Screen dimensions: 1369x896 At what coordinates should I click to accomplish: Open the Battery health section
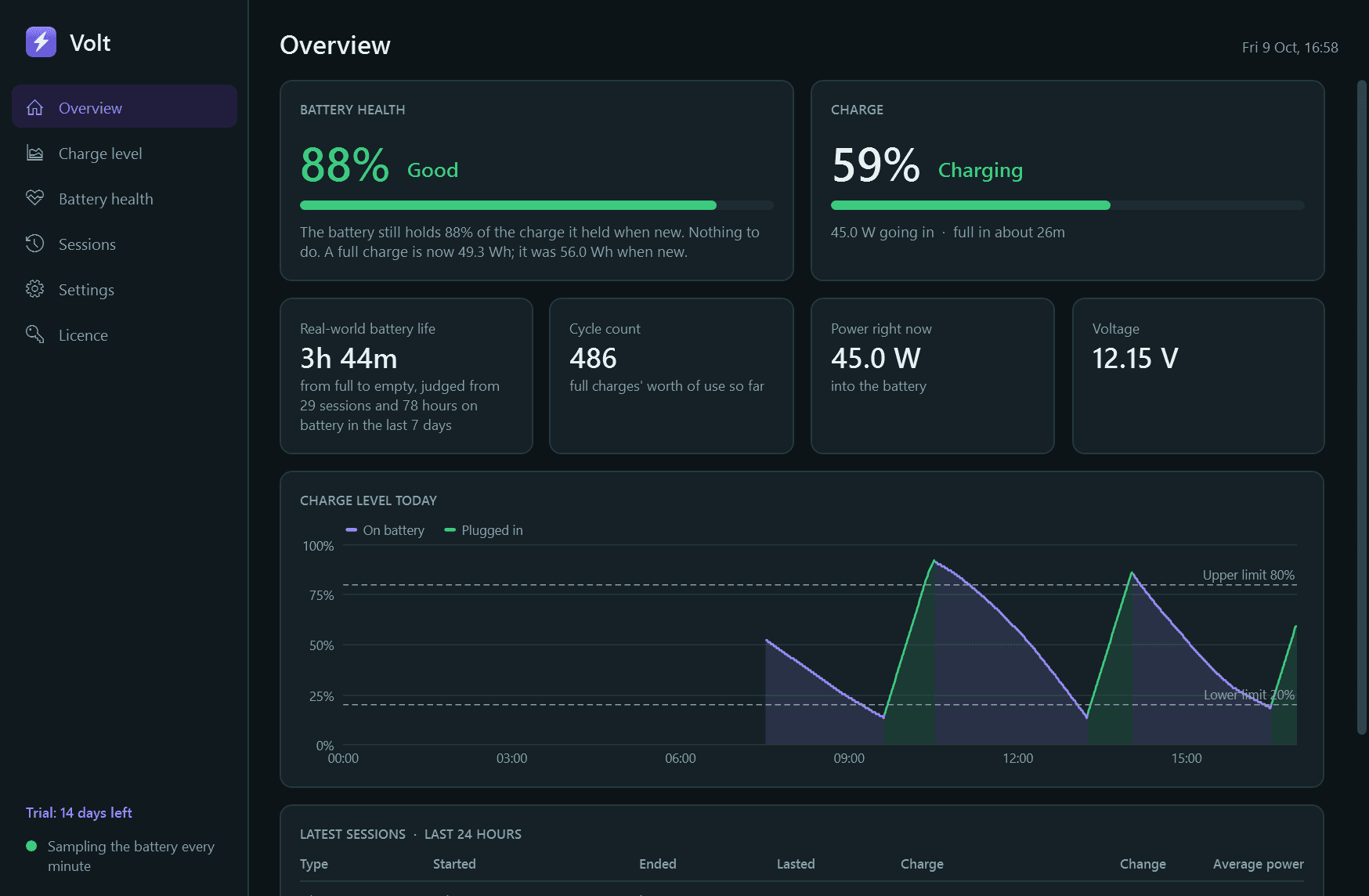pyautogui.click(x=125, y=198)
